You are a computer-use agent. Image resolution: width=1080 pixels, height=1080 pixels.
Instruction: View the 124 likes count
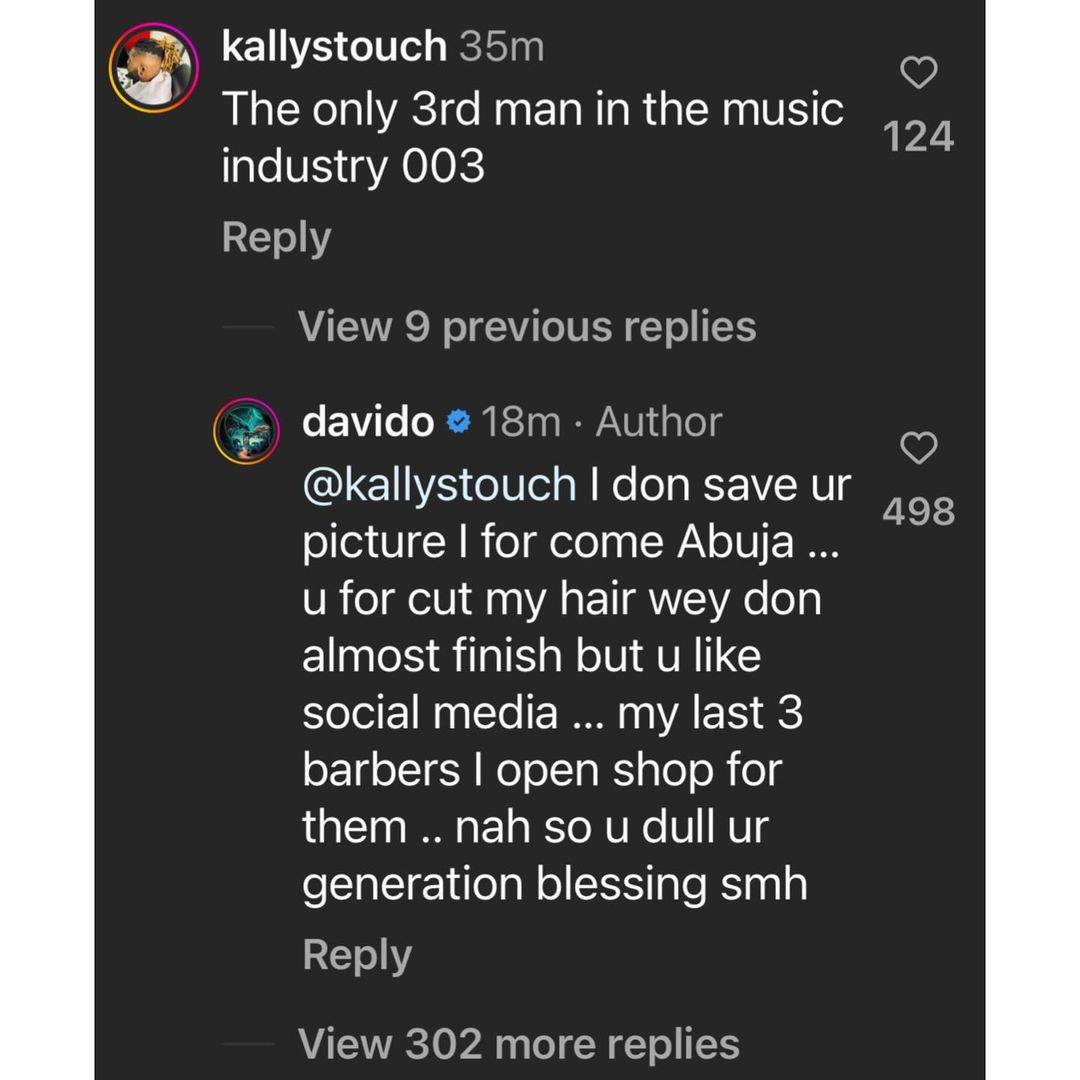(919, 137)
